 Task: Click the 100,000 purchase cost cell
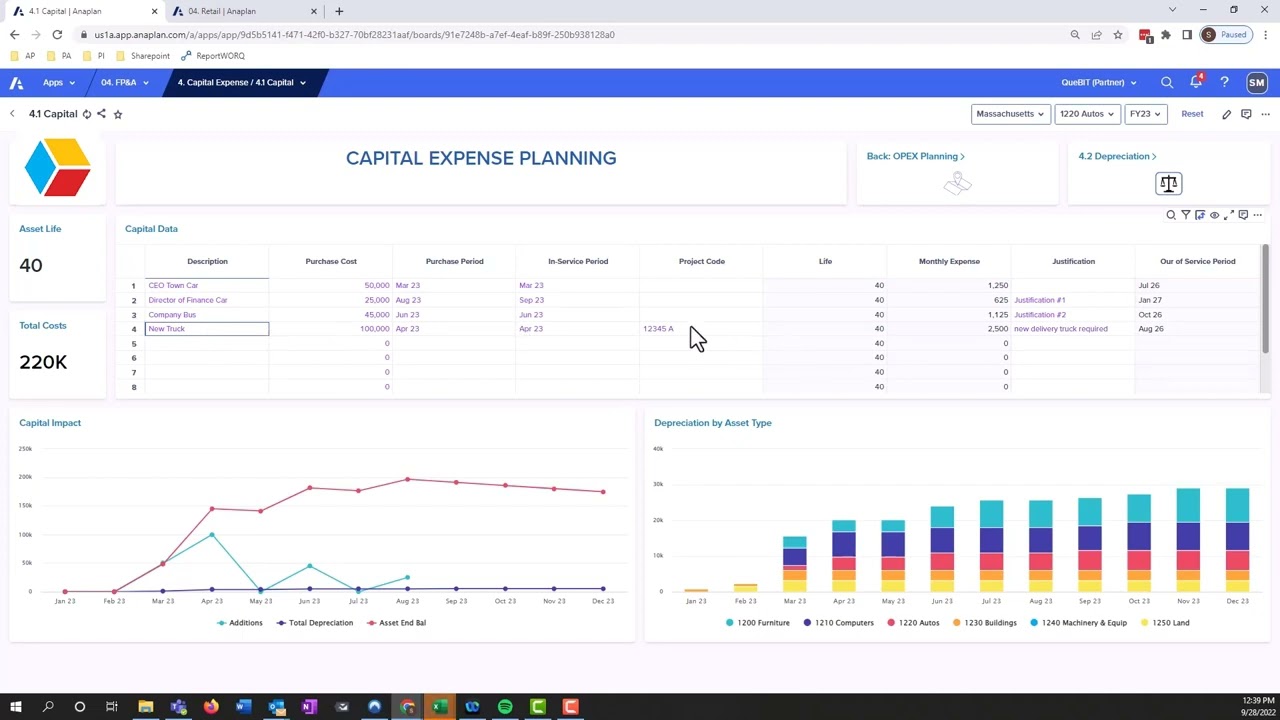(331, 329)
